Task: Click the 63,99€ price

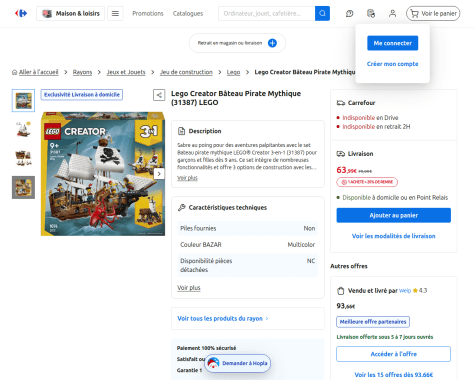Action: coord(347,170)
